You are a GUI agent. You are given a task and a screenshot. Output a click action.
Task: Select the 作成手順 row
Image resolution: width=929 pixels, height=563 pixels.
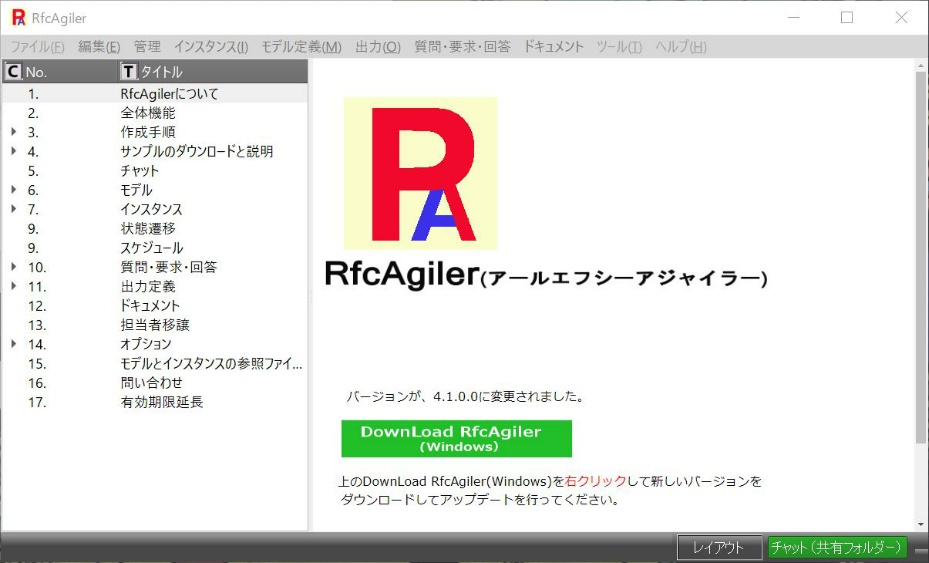pos(155,132)
